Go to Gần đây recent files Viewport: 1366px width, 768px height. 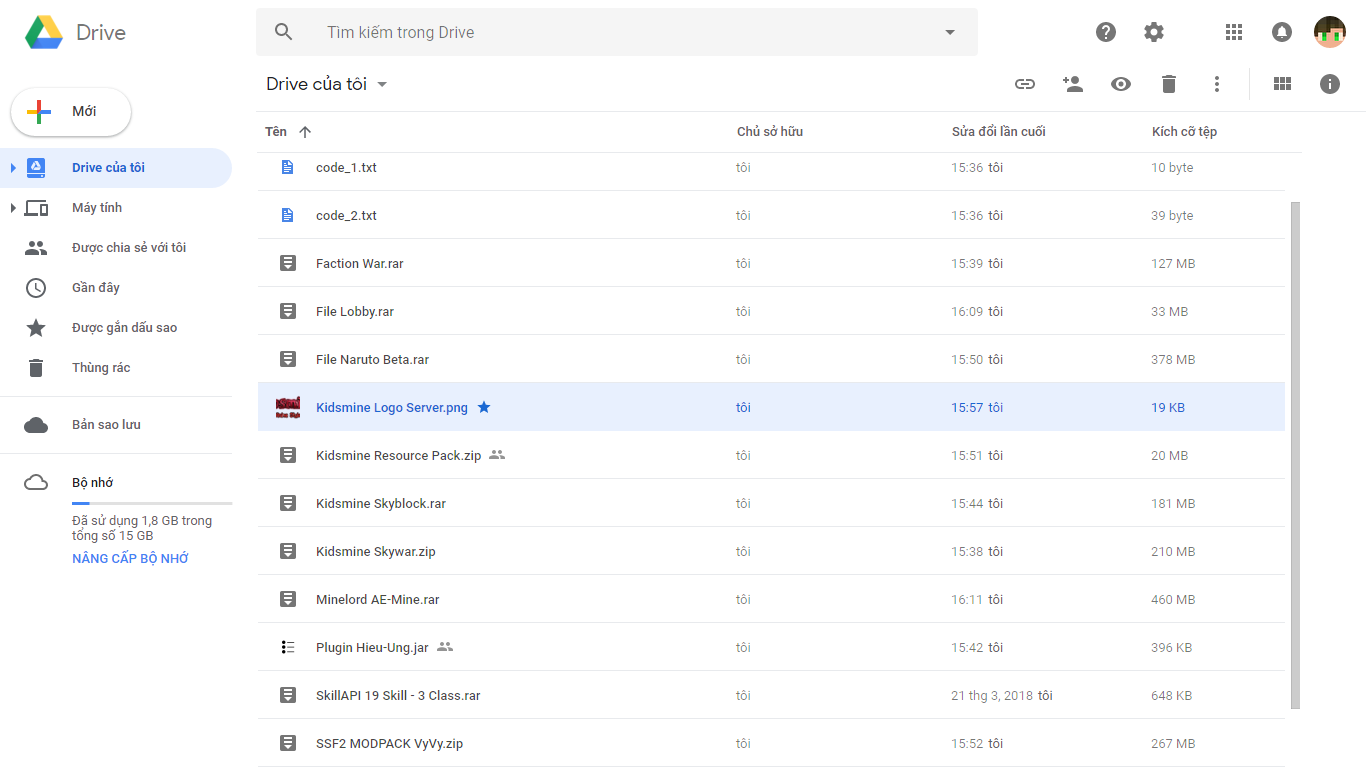point(116,288)
